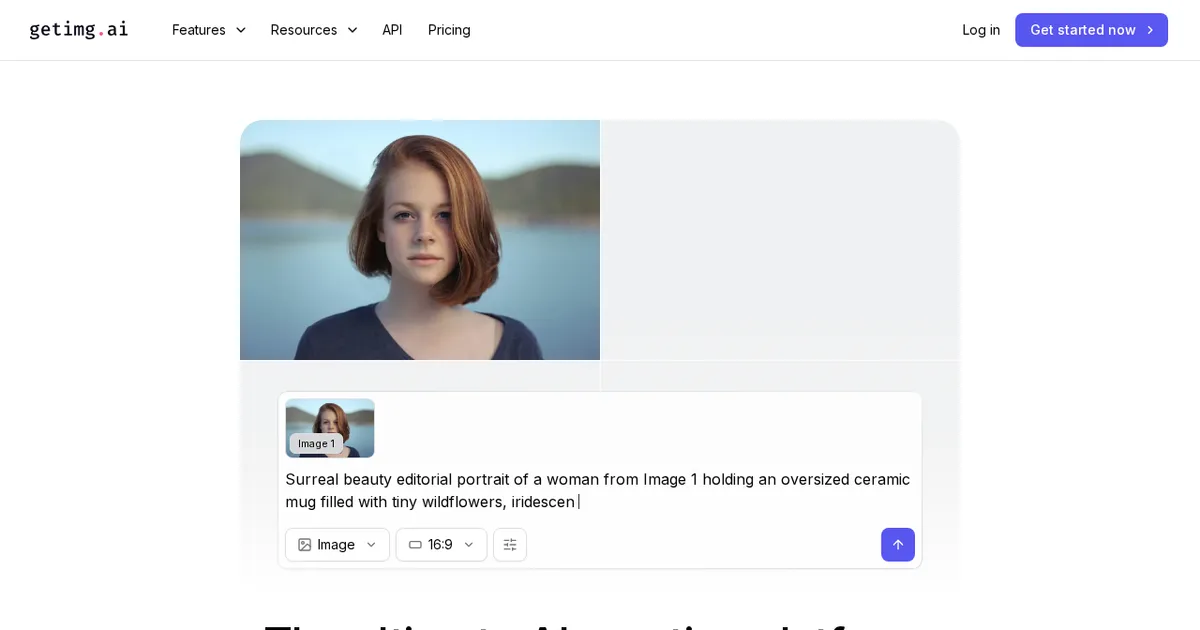This screenshot has height=630, width=1200.
Task: Open the generated woman portrait image
Action: [x=420, y=240]
